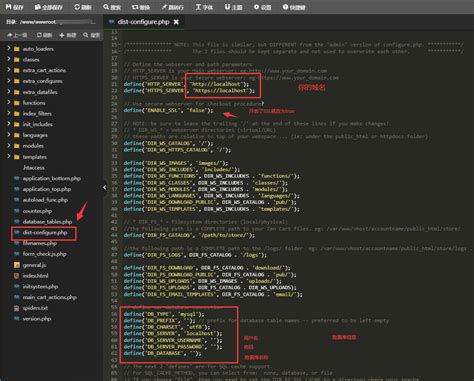Open application_bottom.php in the tree

tap(52, 178)
